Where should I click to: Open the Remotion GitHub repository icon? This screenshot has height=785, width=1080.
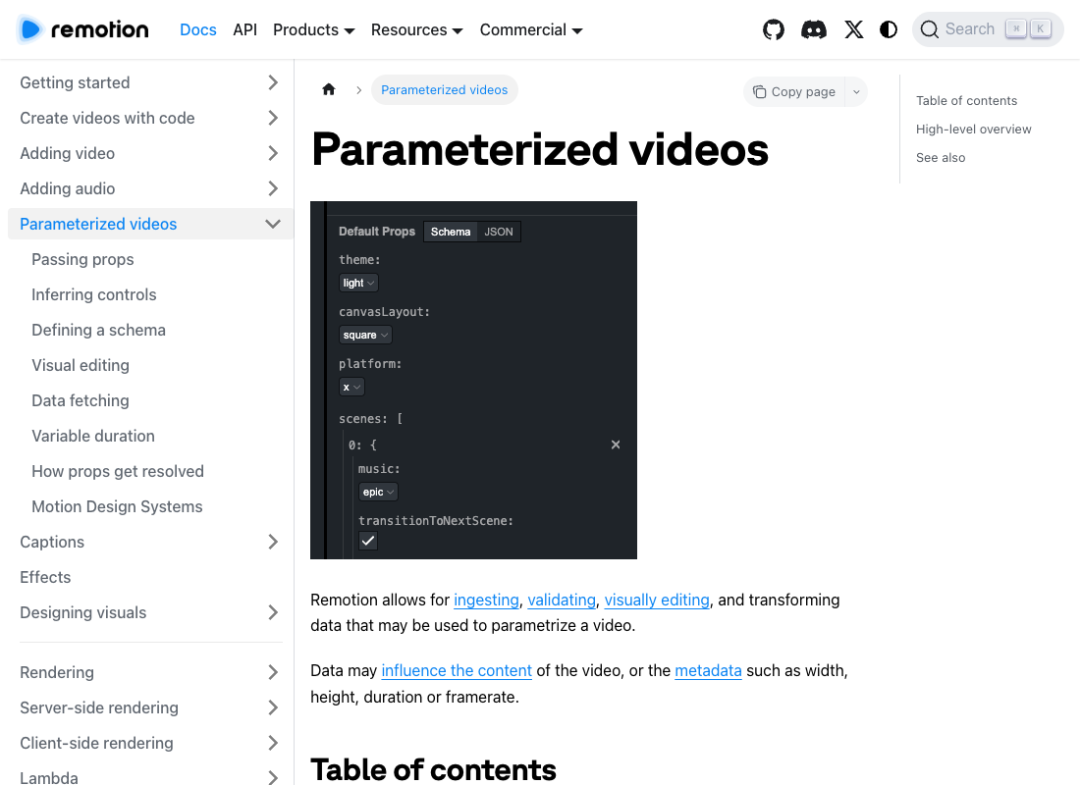[773, 30]
